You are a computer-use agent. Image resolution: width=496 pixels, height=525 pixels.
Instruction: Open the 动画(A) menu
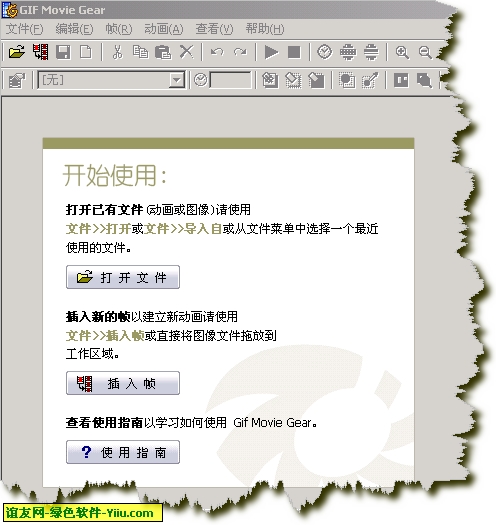tap(164, 29)
